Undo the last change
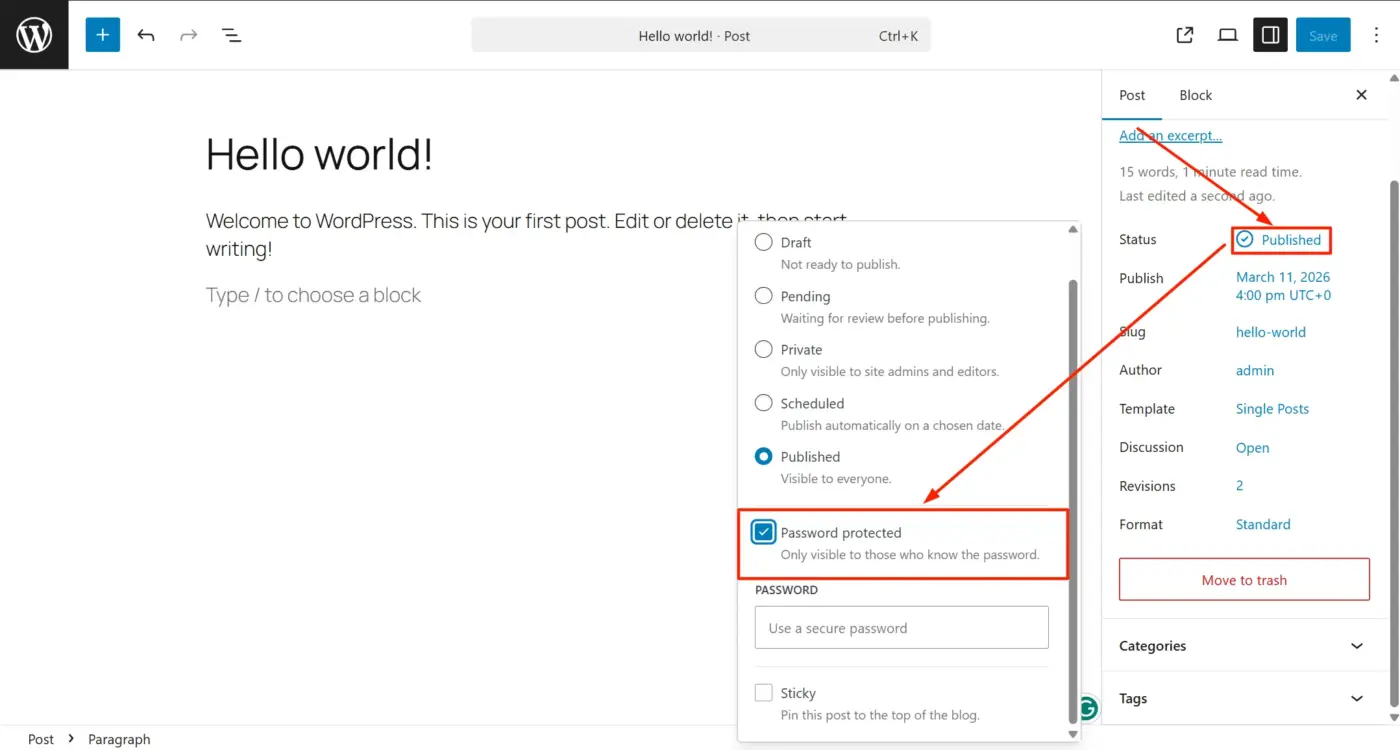The width and height of the screenshot is (1400, 750). tap(146, 34)
